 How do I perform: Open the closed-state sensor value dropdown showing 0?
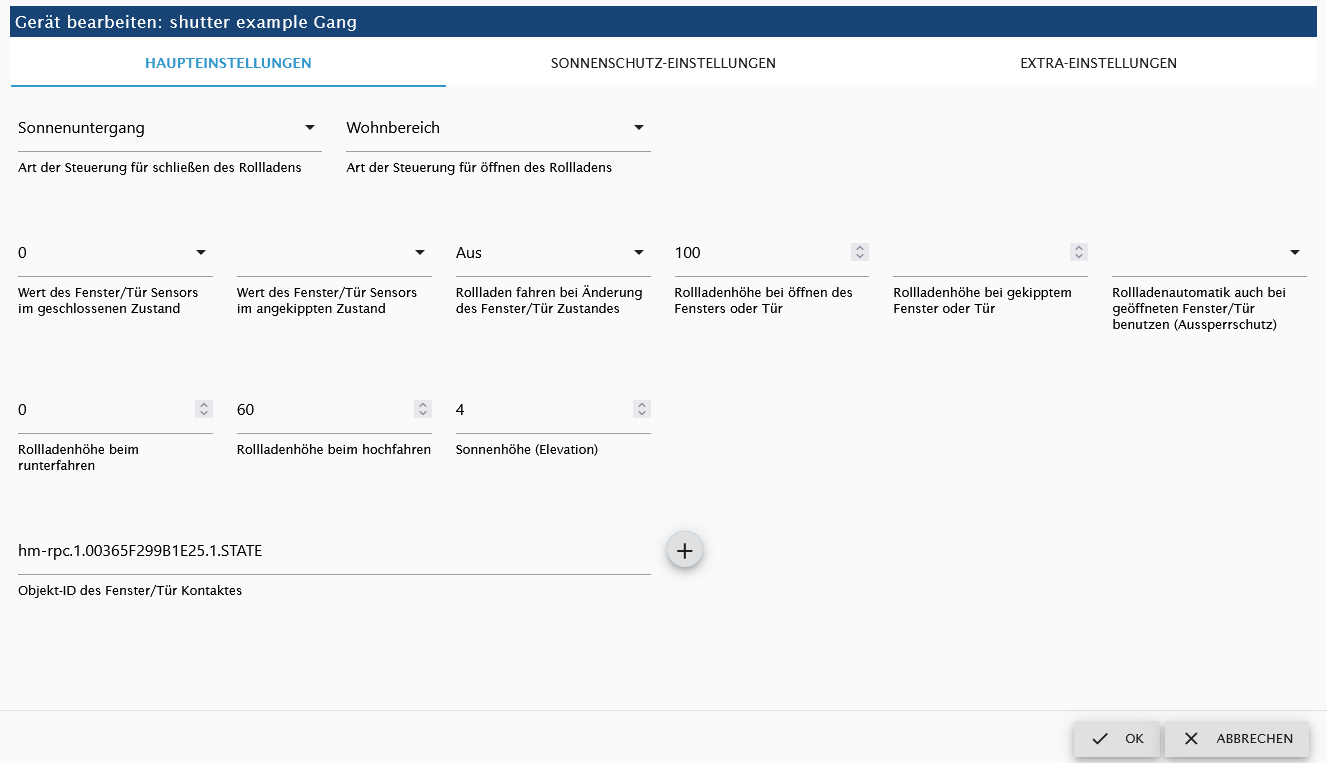tap(115, 253)
